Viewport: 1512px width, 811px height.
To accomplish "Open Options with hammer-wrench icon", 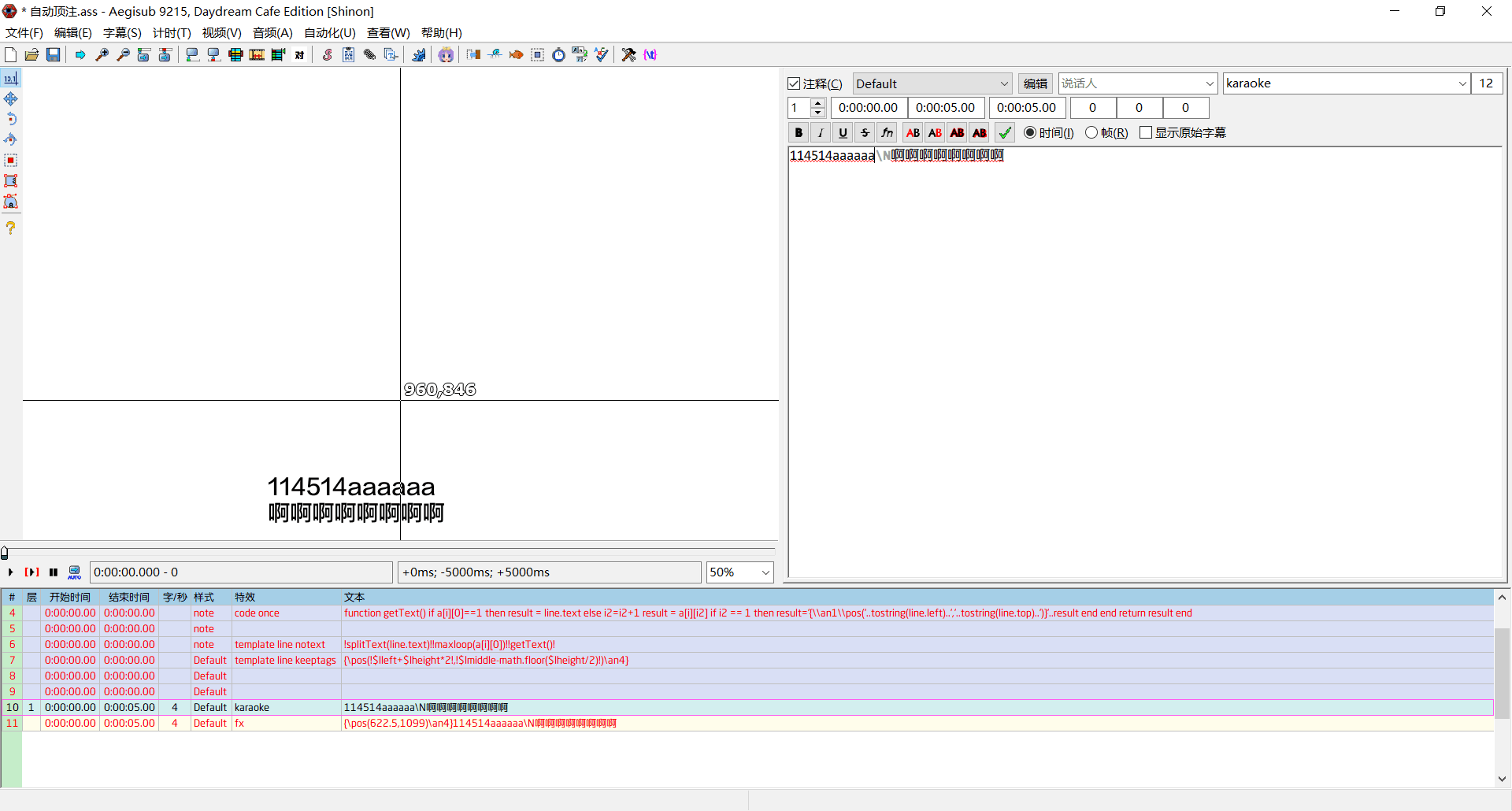I will coord(628,54).
